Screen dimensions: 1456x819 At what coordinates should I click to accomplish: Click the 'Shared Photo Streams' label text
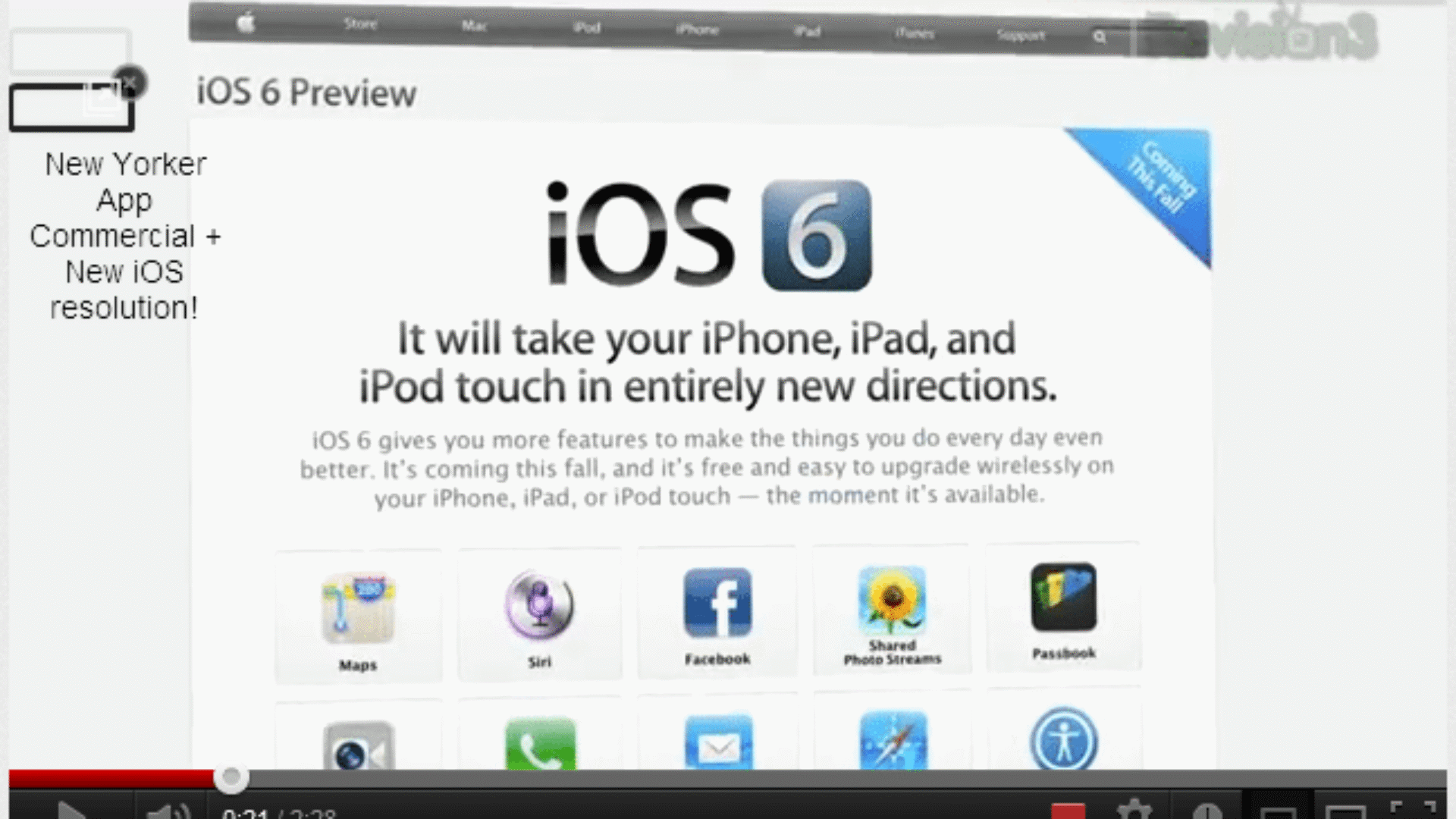point(893,652)
